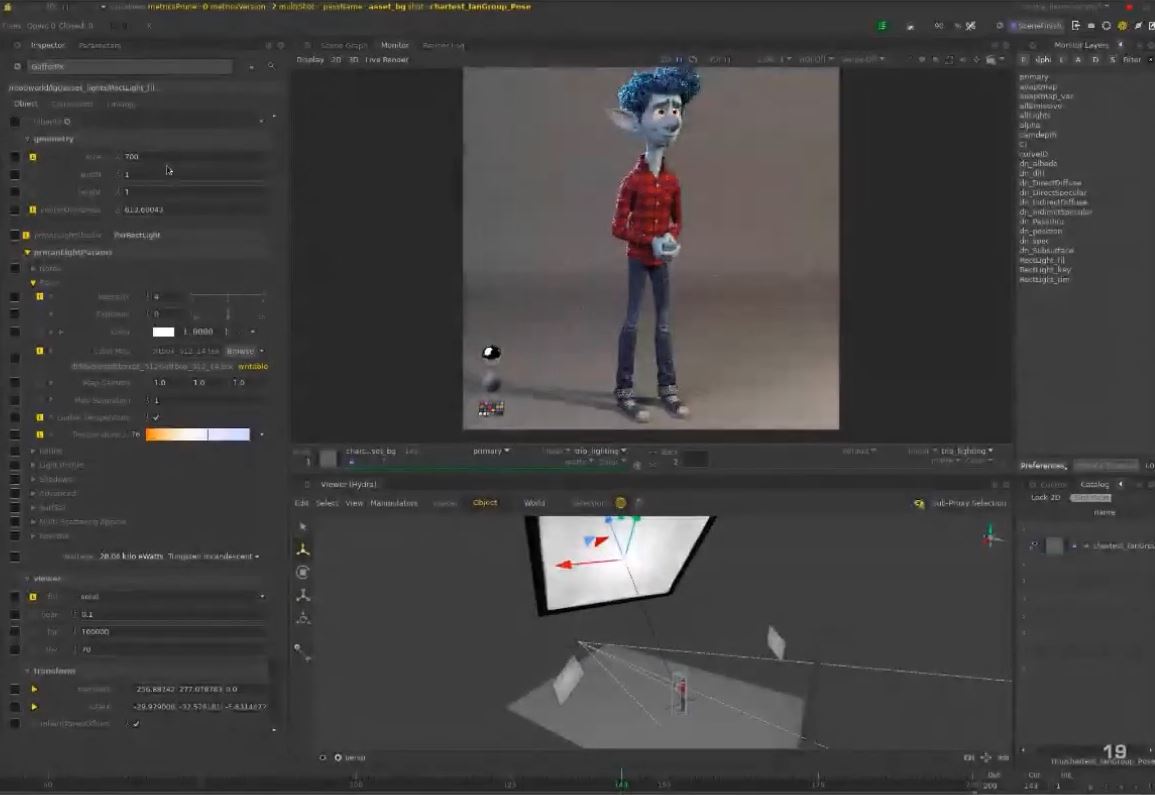Screen dimensions: 1155x795
Task: Switch to the Parameters tab
Action: [99, 45]
